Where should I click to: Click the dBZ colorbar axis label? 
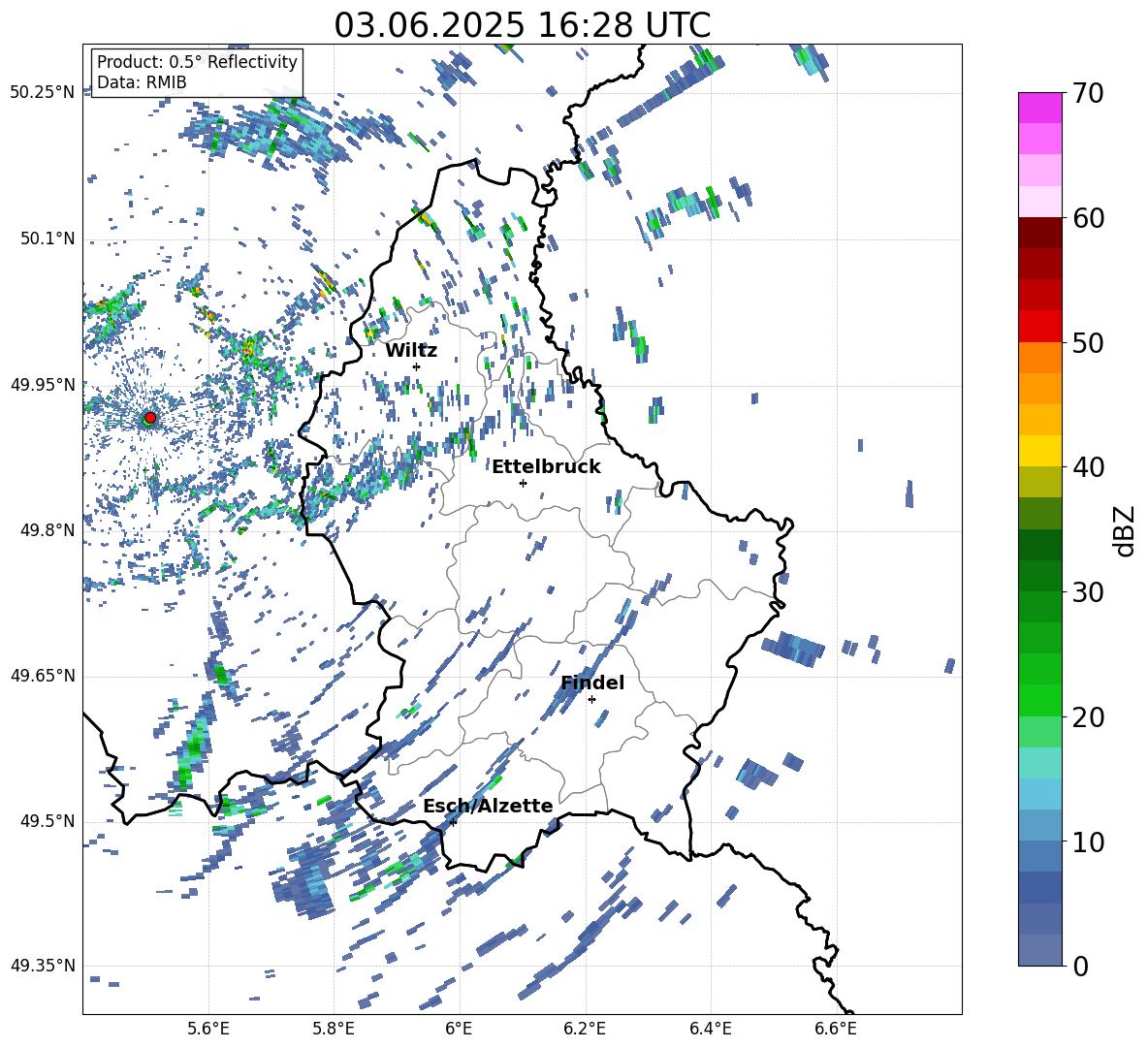(1126, 530)
